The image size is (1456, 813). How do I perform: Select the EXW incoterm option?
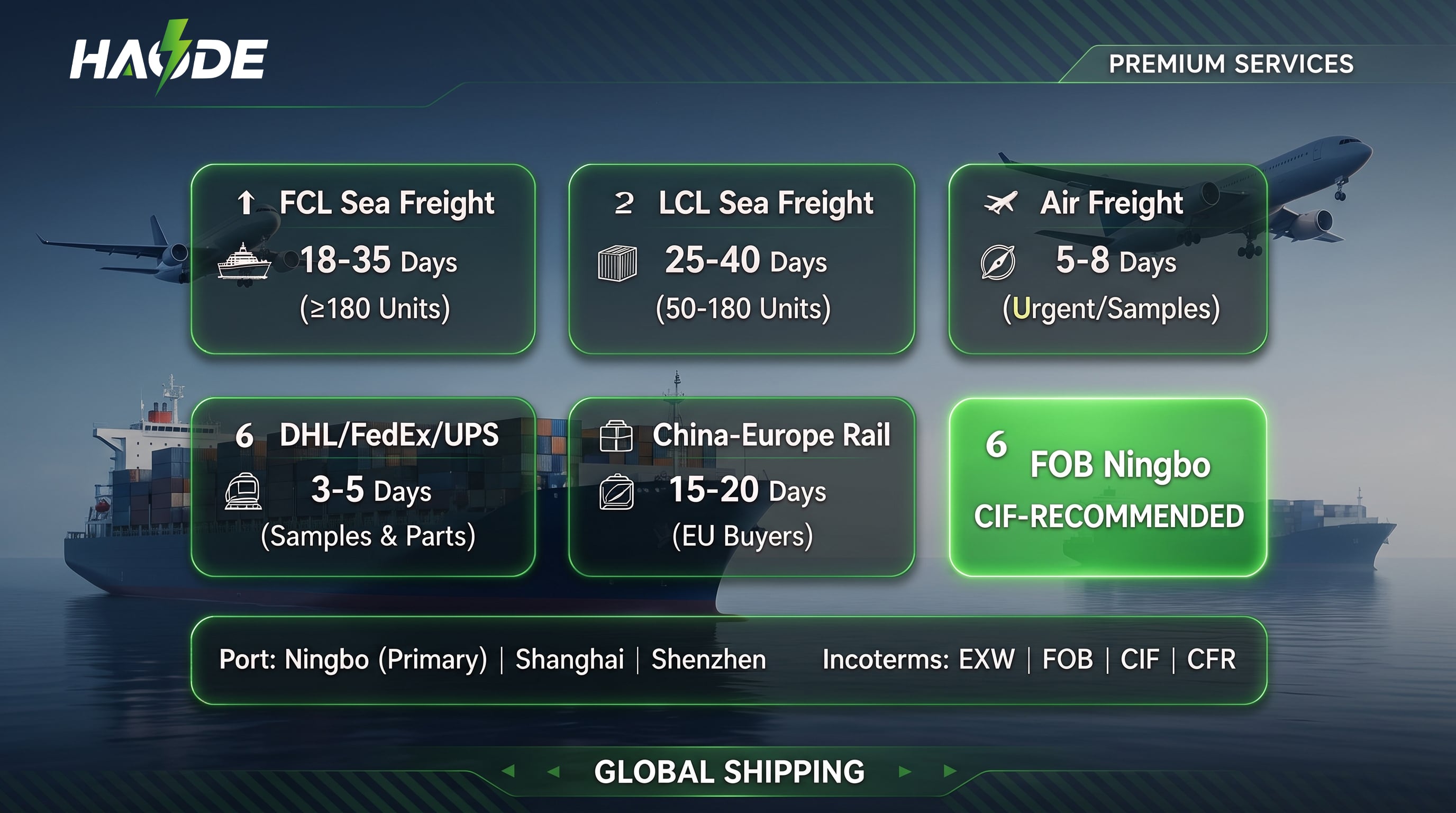(987, 659)
